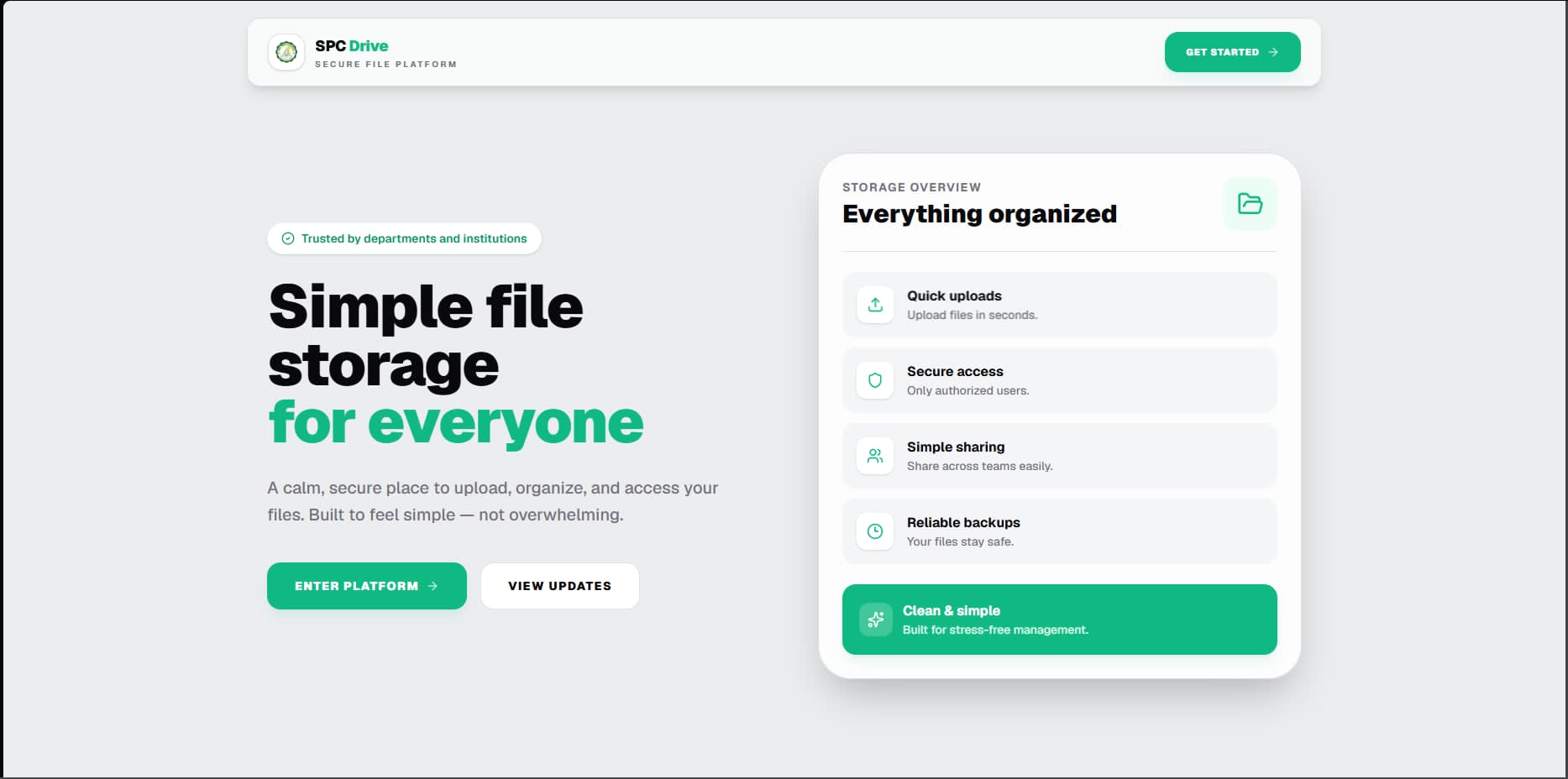Click the sparkle icon in Clean & simple banner
1568x779 pixels.
click(x=876, y=620)
